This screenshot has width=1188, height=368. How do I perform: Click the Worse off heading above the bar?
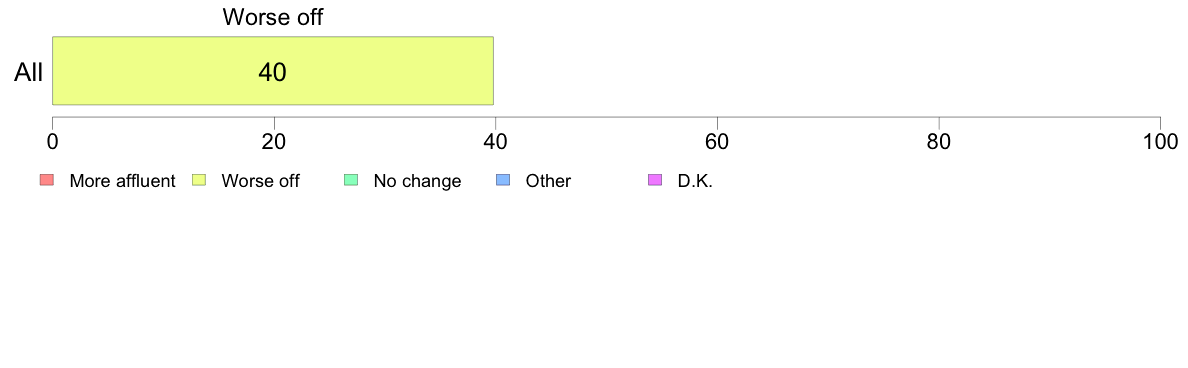coord(273,17)
